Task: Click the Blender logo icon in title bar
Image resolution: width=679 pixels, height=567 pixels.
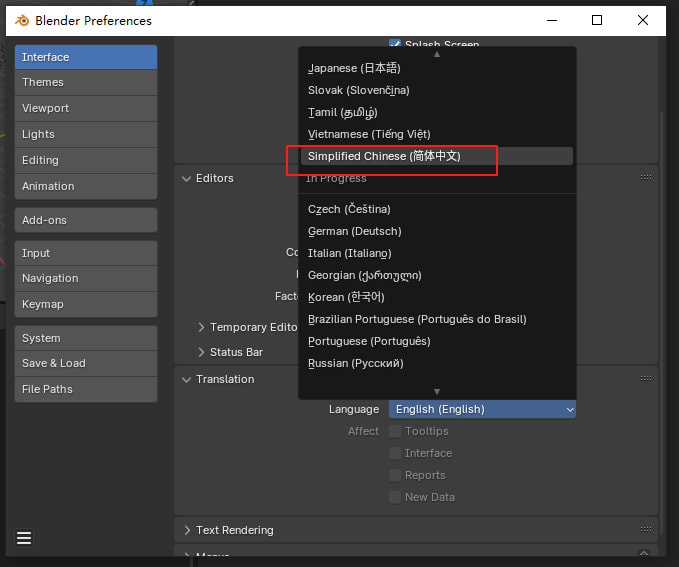Action: click(22, 20)
